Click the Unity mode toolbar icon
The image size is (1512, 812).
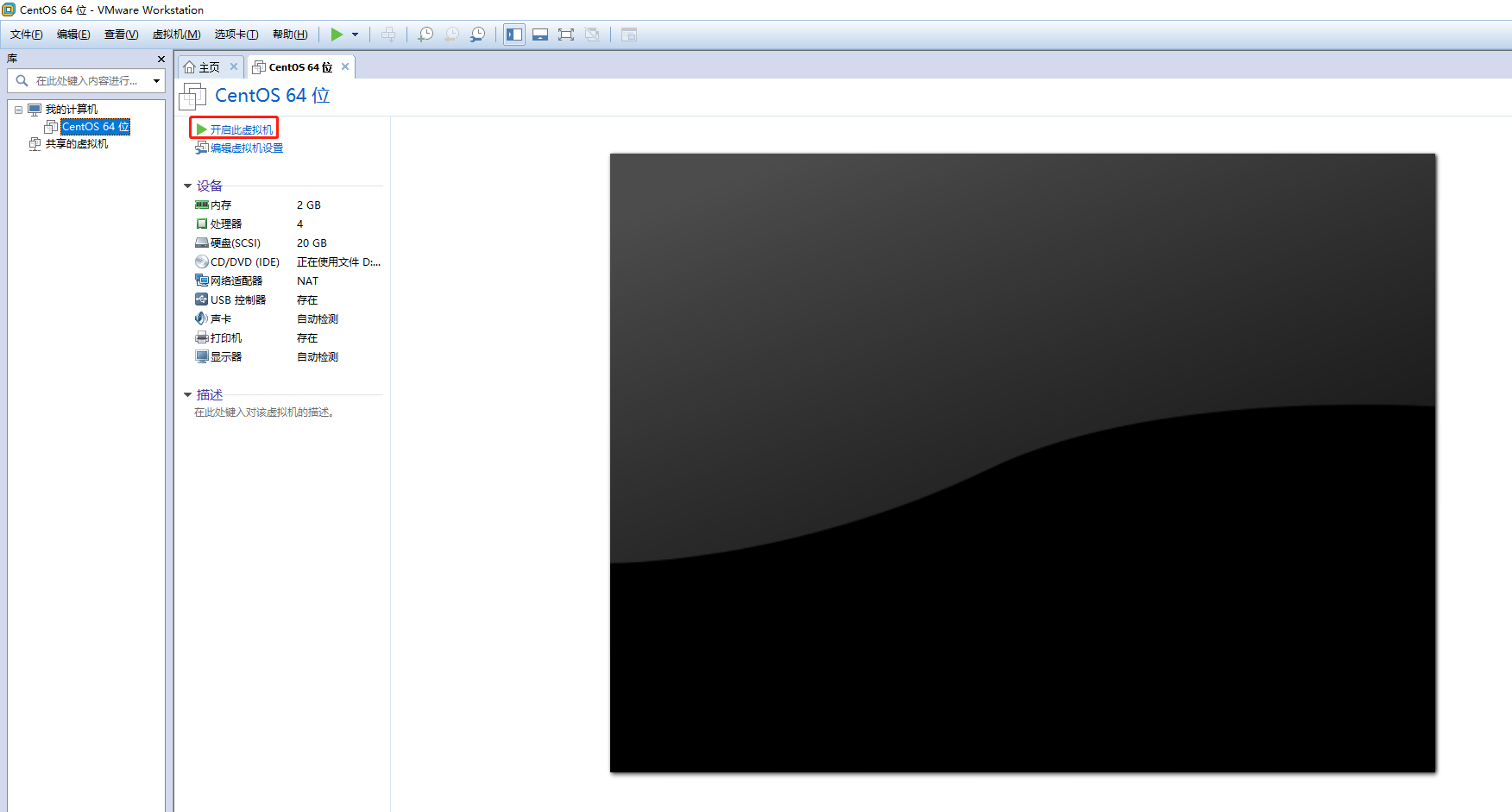tap(592, 35)
